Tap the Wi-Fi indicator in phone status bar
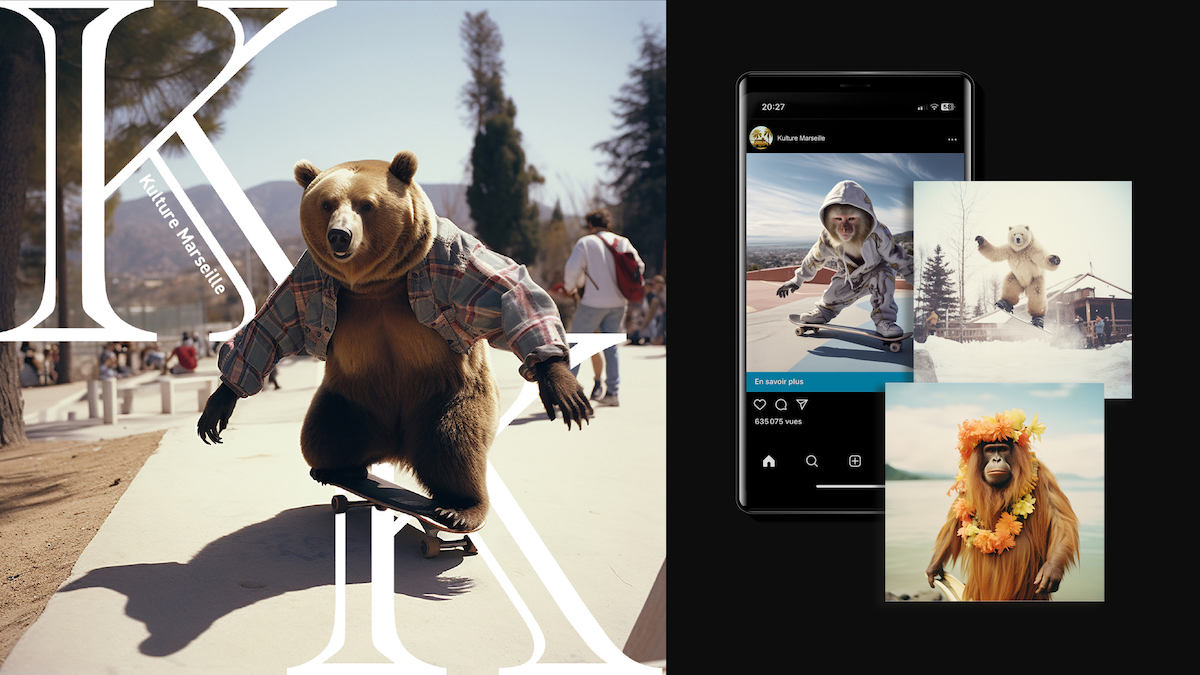The image size is (1200, 675). point(934,106)
